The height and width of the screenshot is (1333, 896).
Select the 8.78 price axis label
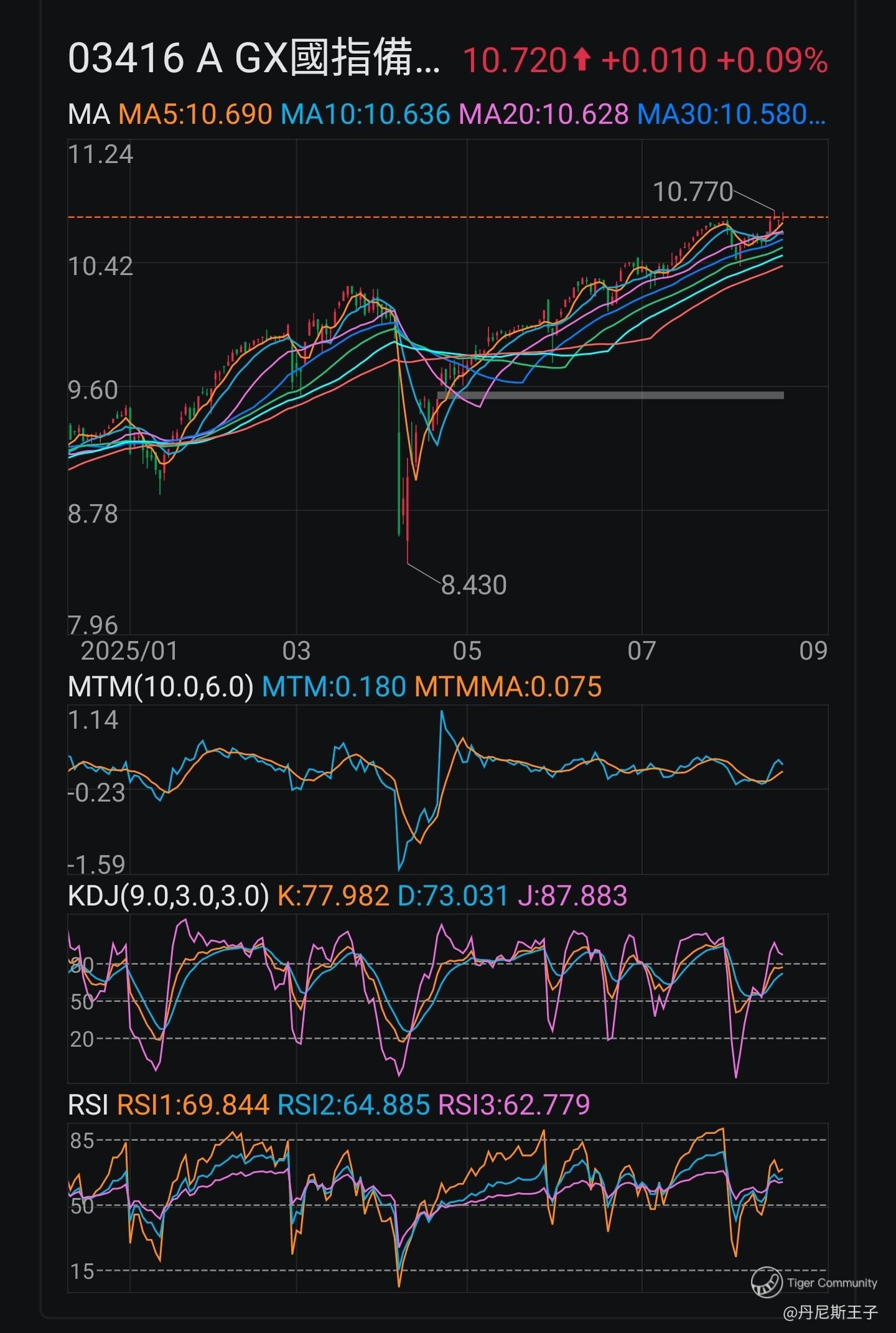93,514
